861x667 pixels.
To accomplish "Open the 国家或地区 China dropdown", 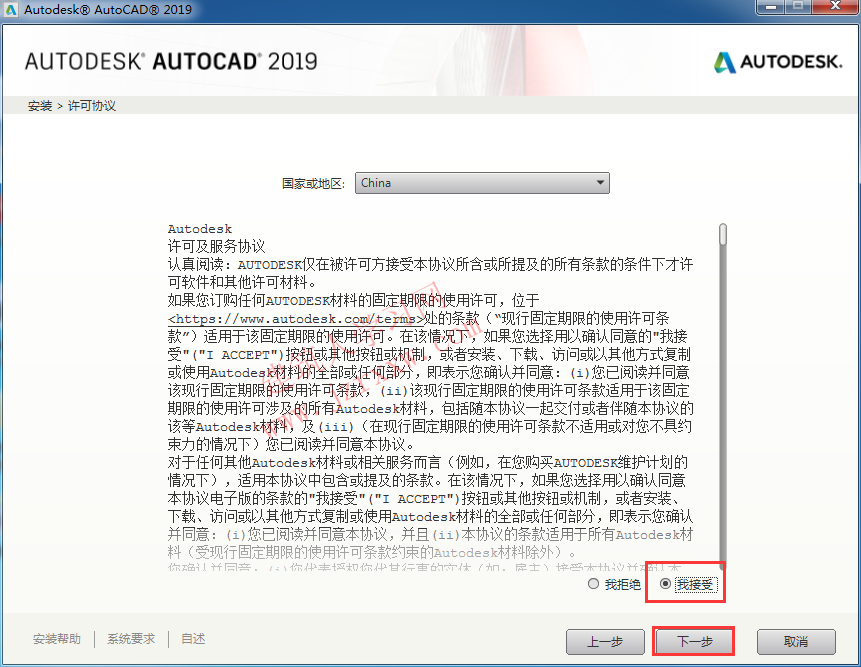I will 482,183.
